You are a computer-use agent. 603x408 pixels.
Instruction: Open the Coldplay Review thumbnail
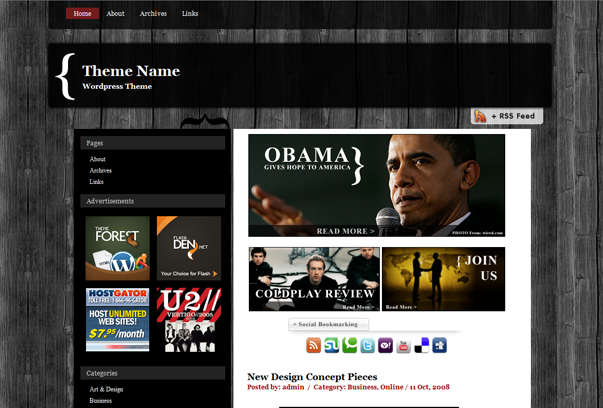314,279
